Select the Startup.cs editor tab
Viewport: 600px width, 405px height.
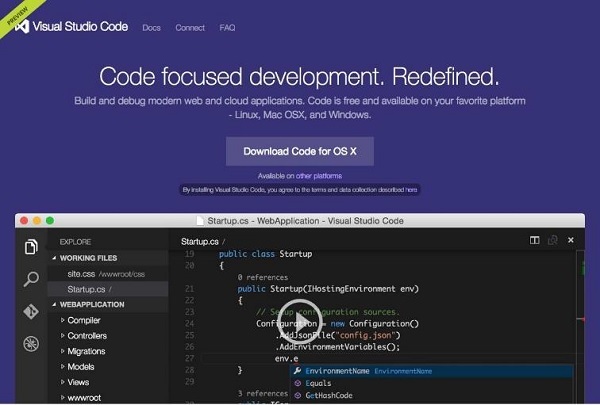202,242
